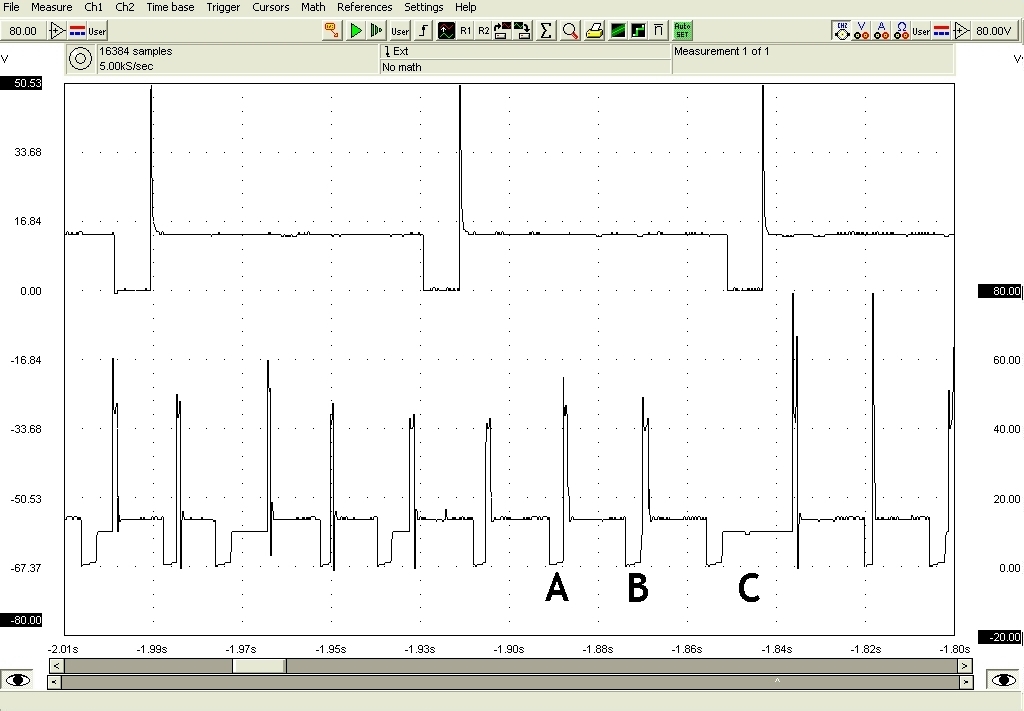The height and width of the screenshot is (711, 1024).
Task: Click the horizontal scrollbar right arrow
Action: tap(964, 665)
